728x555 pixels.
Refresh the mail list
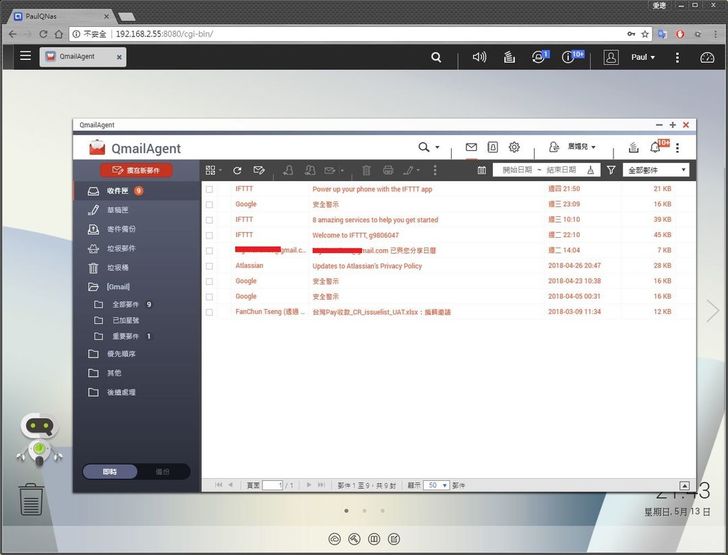coord(237,170)
